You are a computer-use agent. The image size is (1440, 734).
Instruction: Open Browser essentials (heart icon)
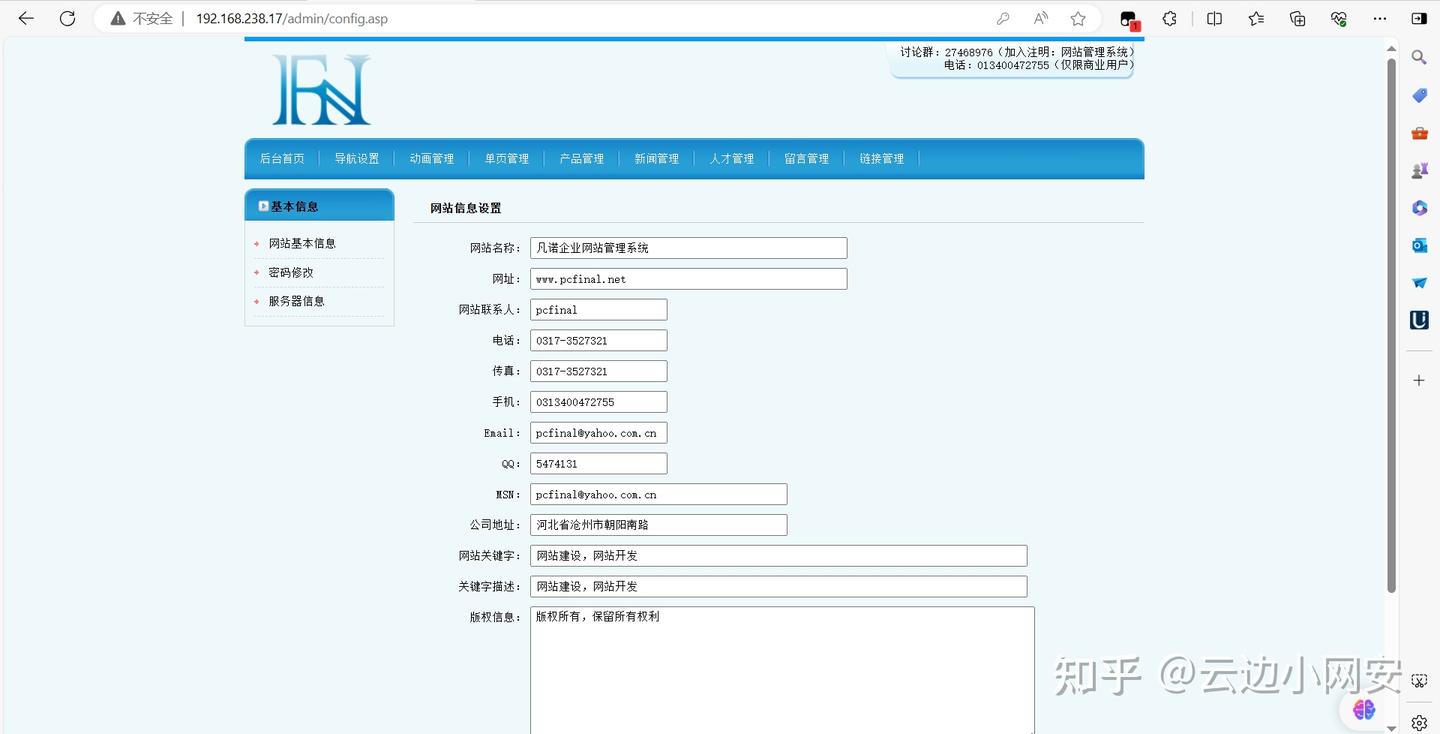coord(1338,18)
